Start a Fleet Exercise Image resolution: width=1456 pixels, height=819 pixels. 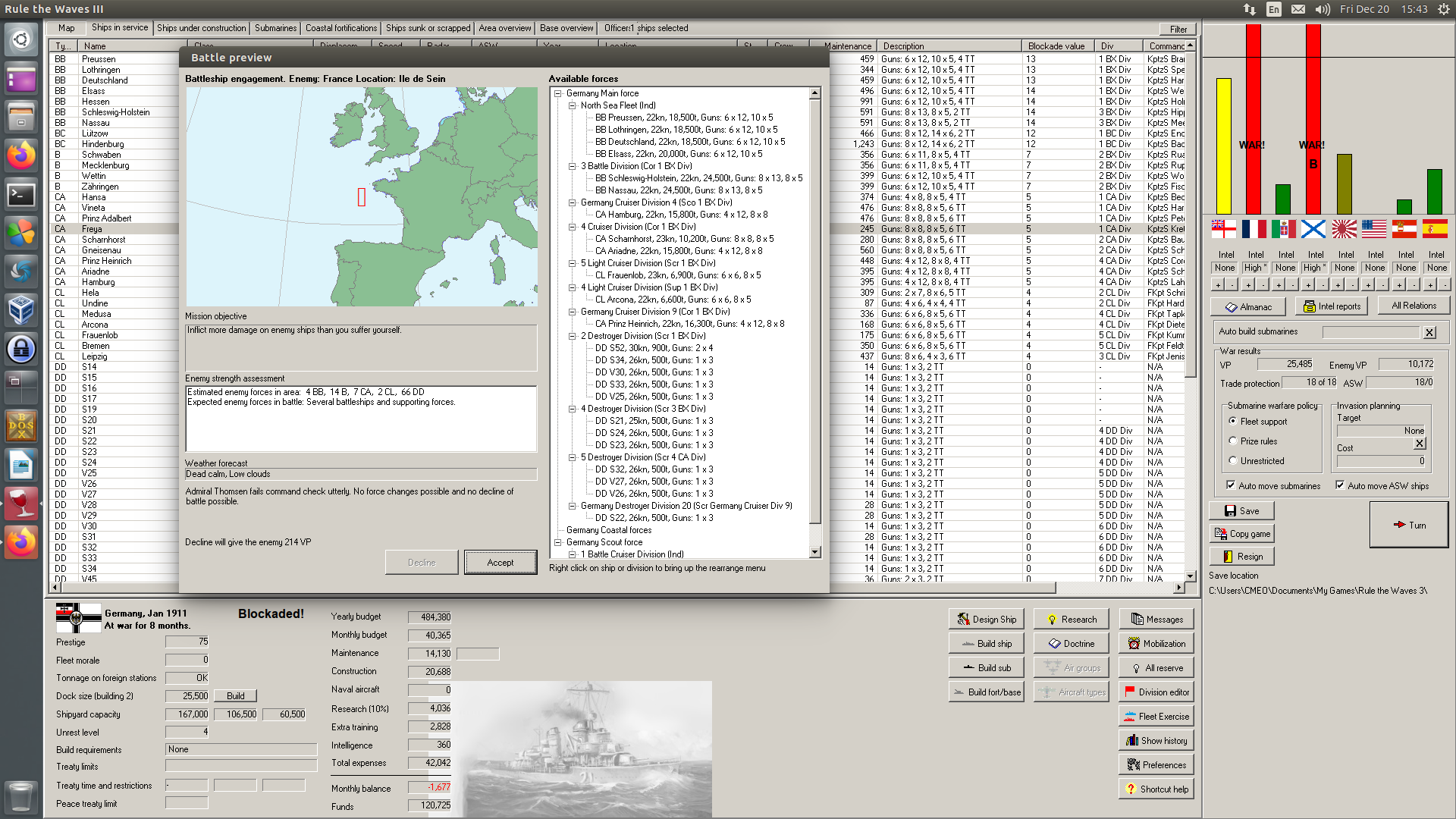1156,716
